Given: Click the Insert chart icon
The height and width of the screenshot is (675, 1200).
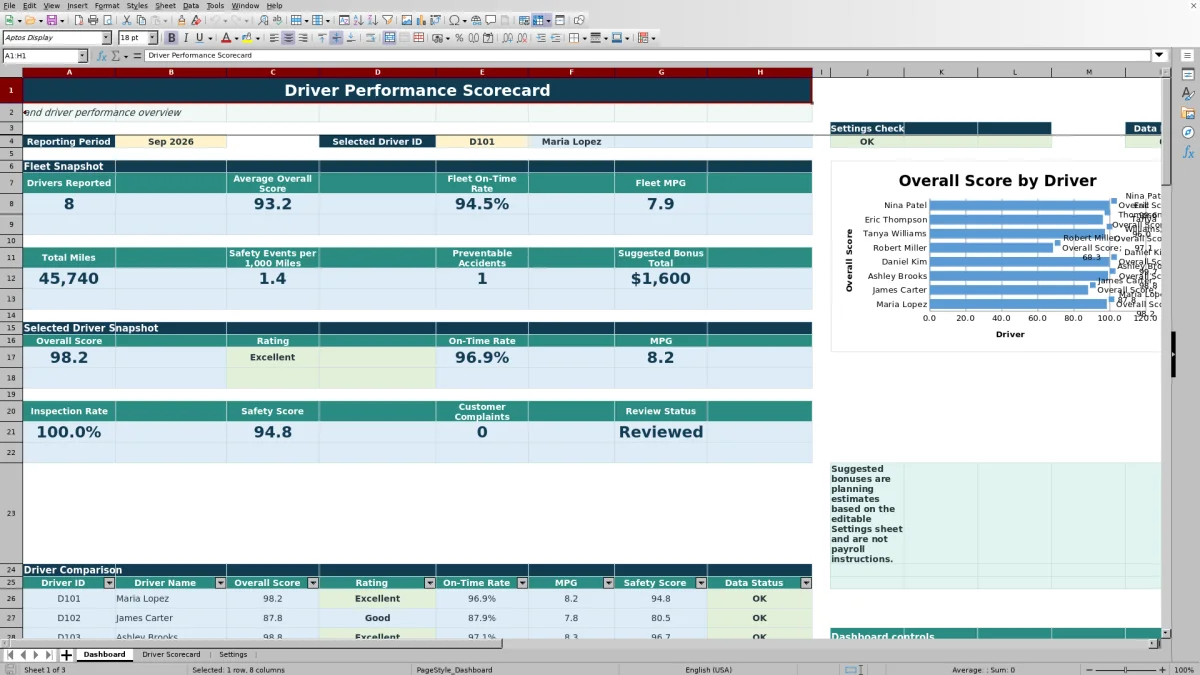Looking at the screenshot, I should 420,20.
